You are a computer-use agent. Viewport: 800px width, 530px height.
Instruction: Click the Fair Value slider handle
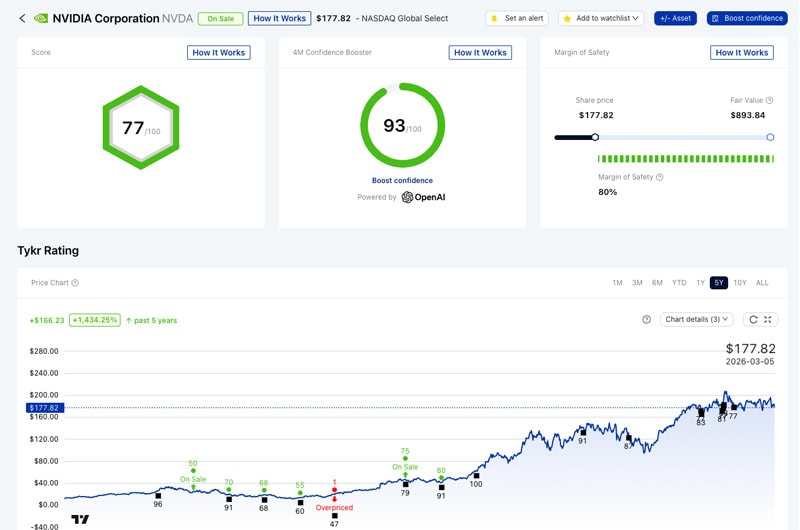[x=770, y=137]
